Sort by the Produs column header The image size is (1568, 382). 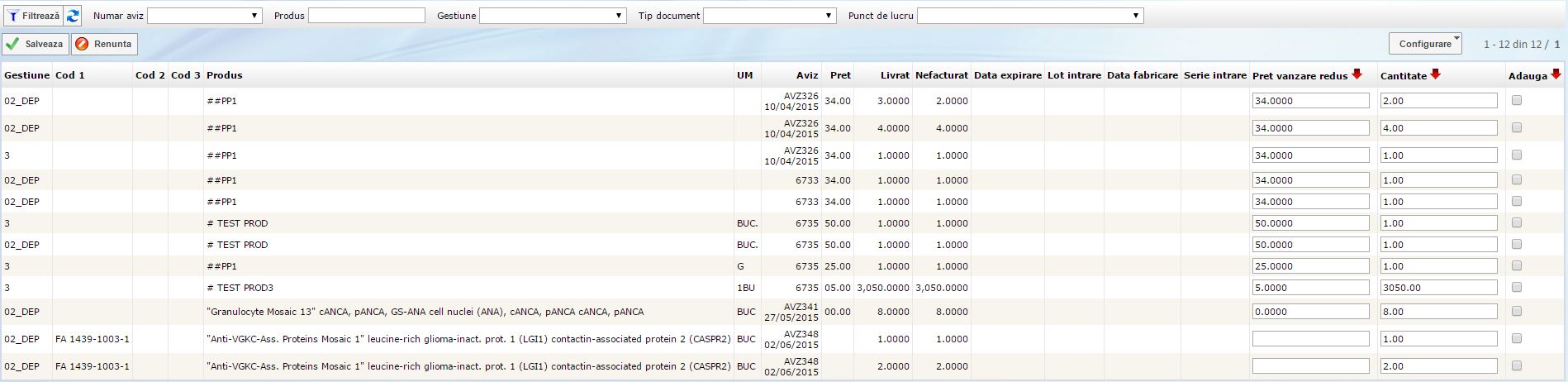pos(224,75)
